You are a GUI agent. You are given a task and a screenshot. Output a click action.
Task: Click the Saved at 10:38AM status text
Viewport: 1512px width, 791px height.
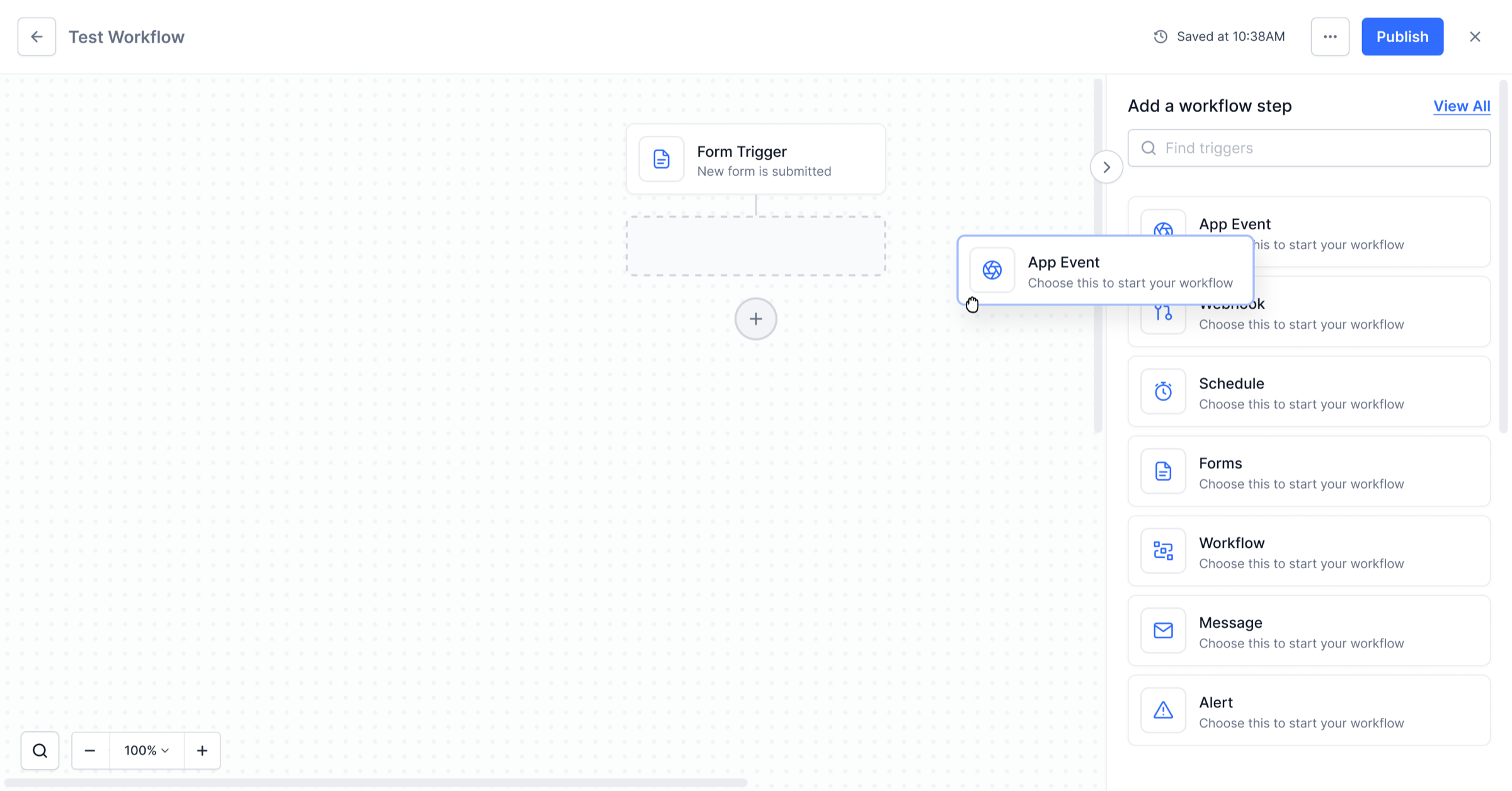(1231, 37)
